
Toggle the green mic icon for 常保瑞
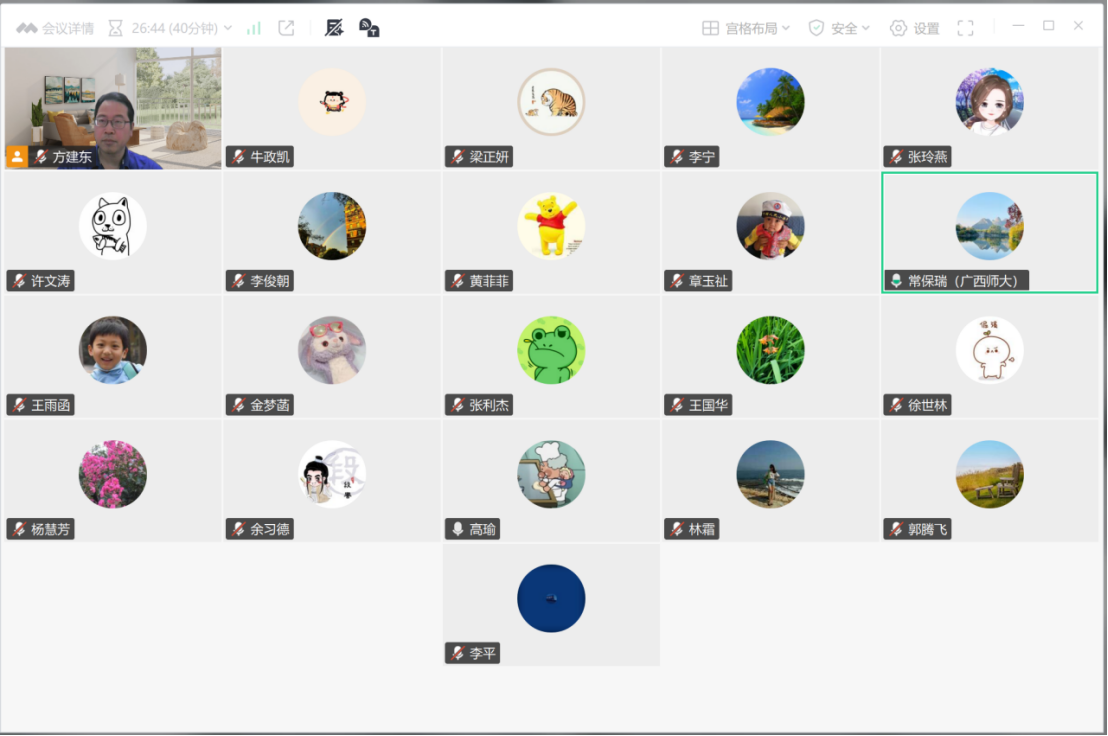pos(896,281)
